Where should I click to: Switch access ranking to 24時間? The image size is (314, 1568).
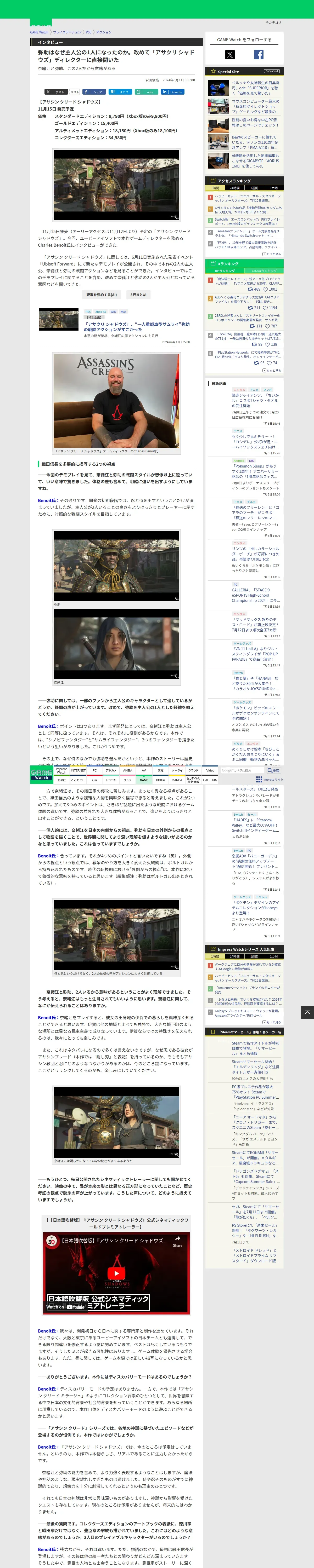235,188
